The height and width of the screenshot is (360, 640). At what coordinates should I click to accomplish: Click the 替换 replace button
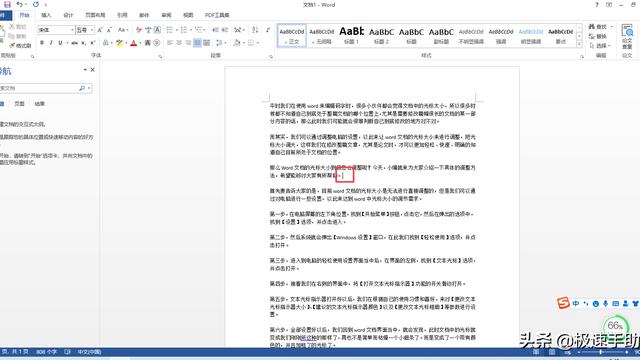pos(598,36)
